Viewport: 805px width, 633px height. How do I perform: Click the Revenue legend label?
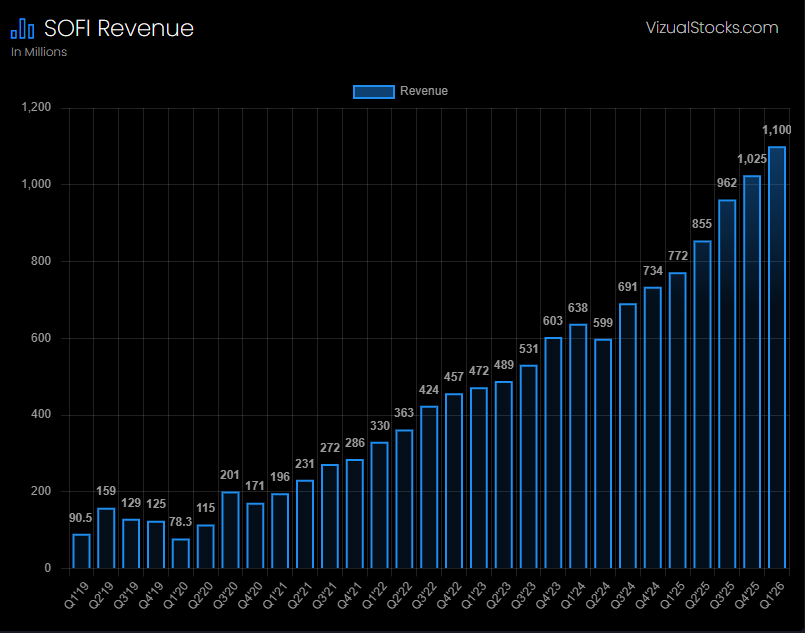pyautogui.click(x=424, y=91)
